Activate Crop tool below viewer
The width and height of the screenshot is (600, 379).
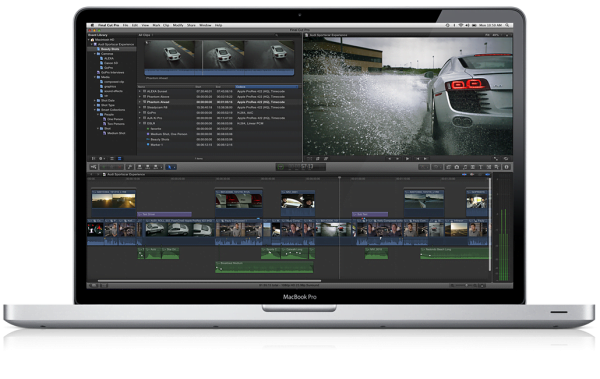(x=318, y=158)
